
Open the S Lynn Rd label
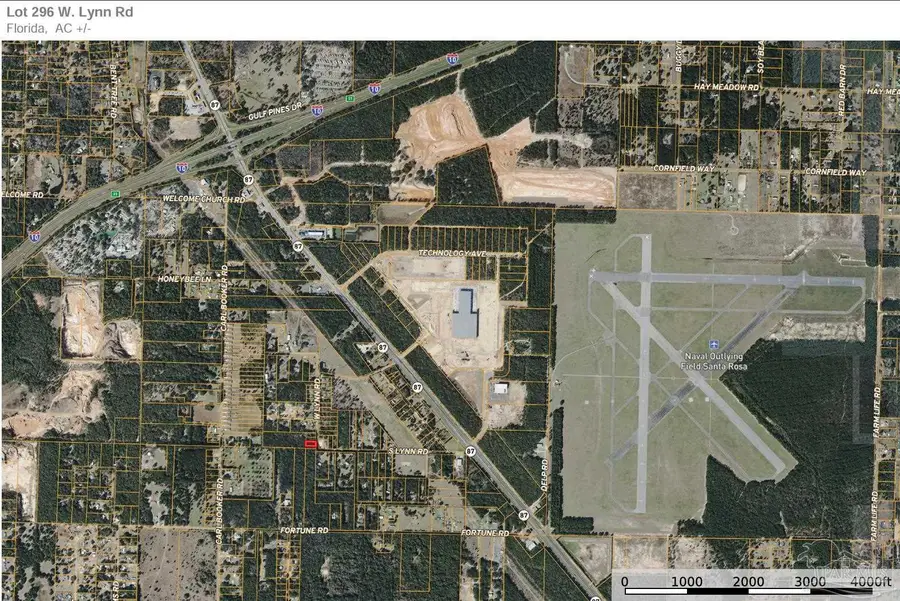click(408, 452)
